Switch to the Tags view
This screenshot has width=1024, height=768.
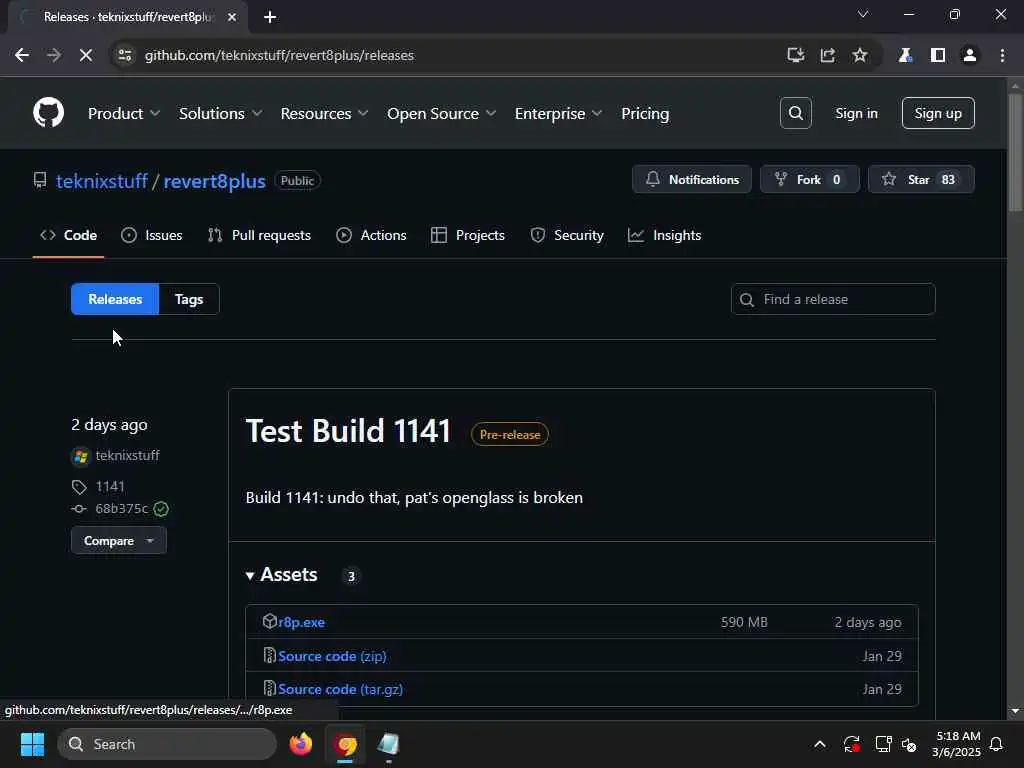189,299
